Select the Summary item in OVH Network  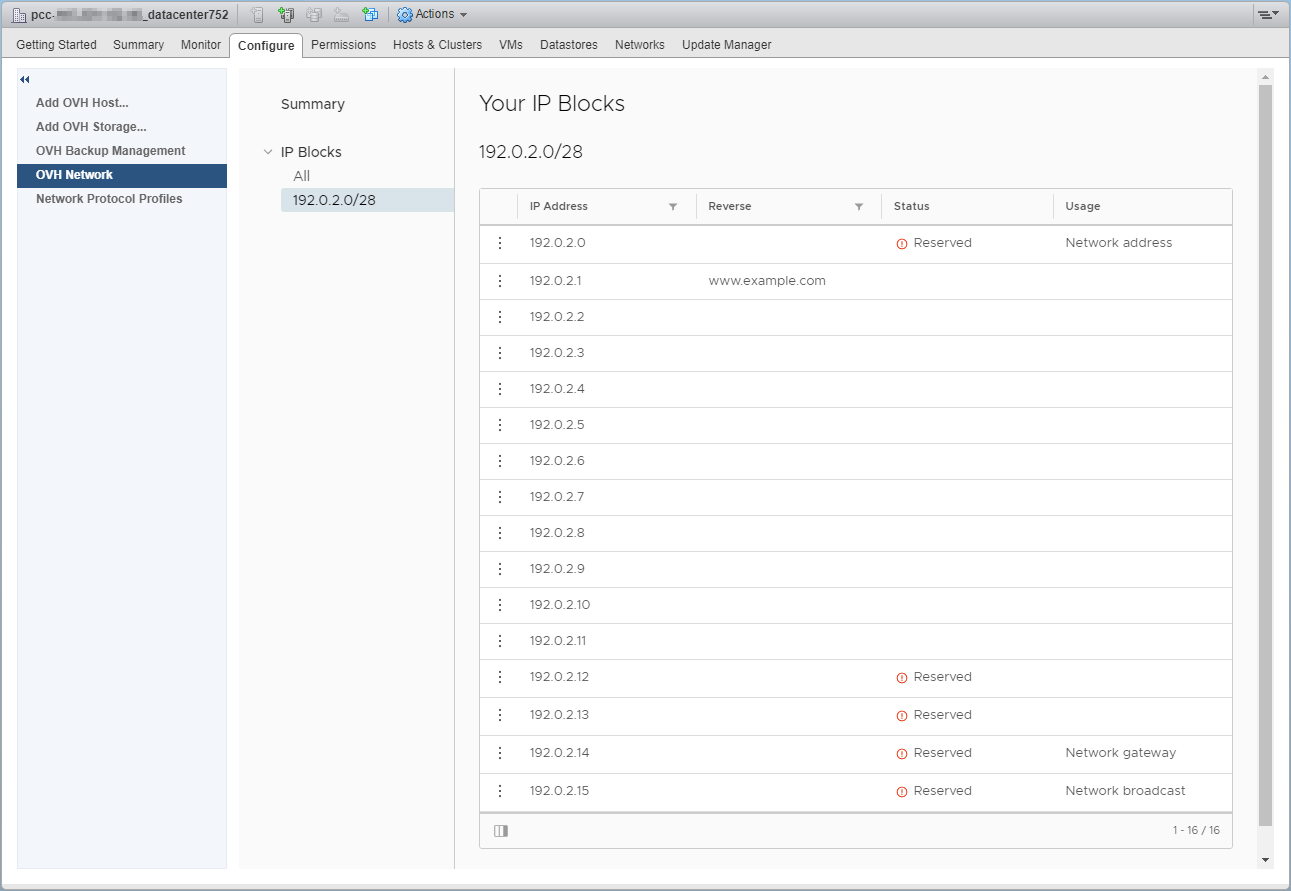tap(312, 104)
